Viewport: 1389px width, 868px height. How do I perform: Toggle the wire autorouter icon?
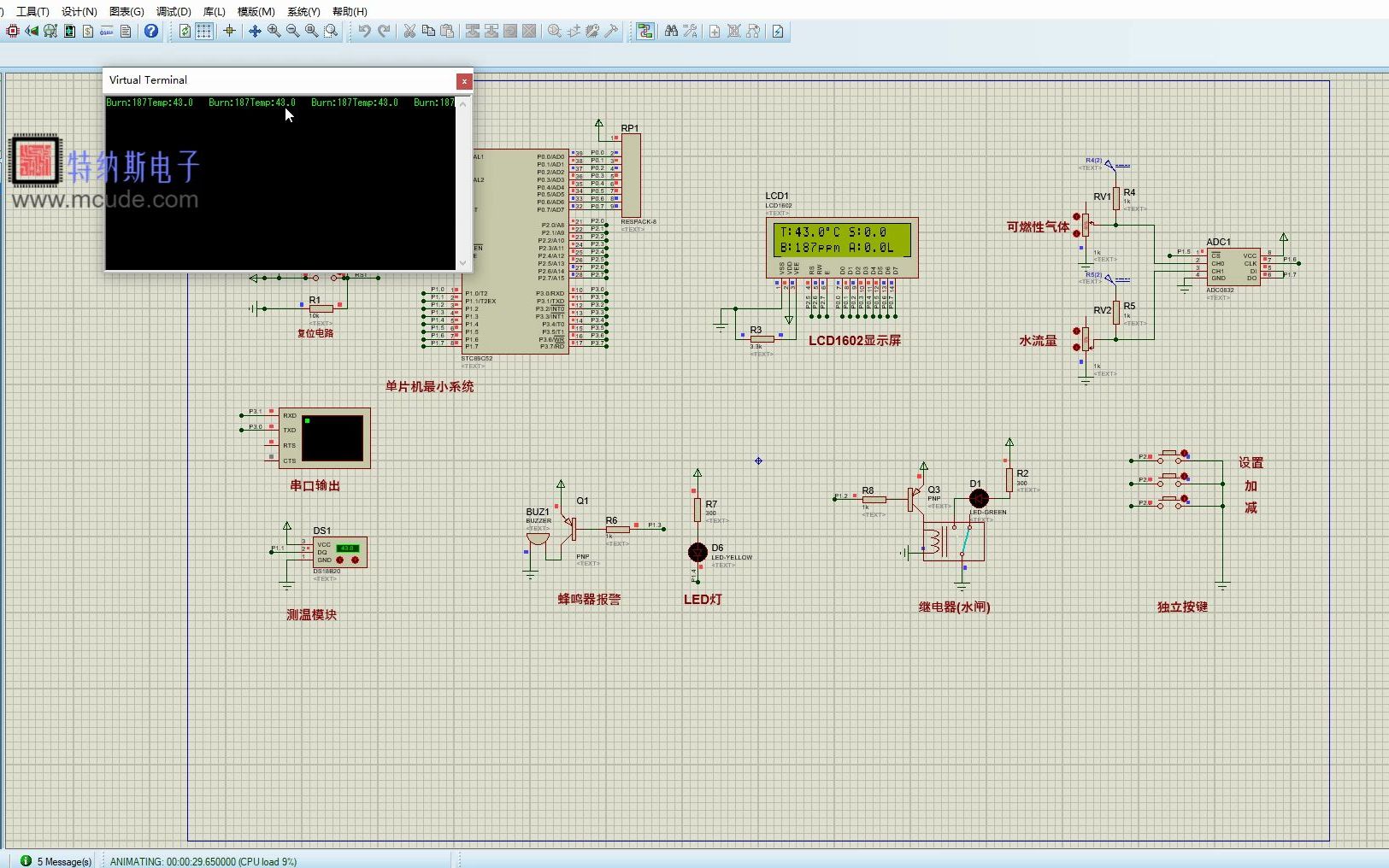645,31
